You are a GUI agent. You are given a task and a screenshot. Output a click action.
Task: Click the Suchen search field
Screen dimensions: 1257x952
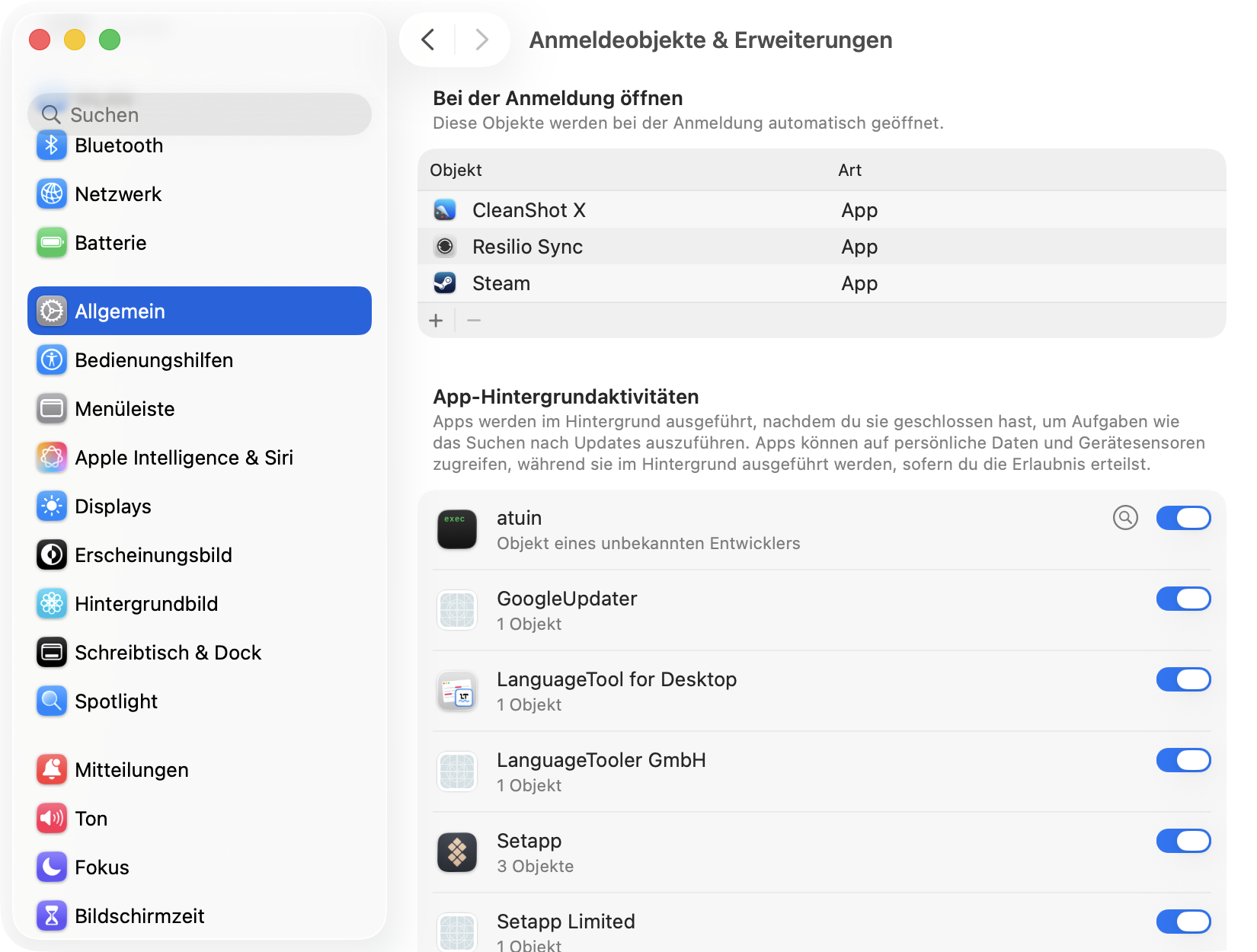point(206,115)
